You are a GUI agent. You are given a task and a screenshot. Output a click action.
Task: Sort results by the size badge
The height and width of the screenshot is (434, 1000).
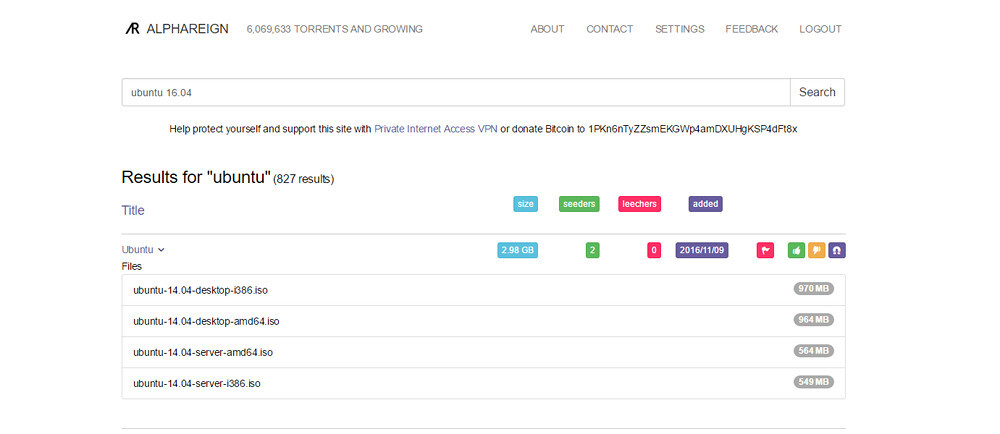coord(526,204)
